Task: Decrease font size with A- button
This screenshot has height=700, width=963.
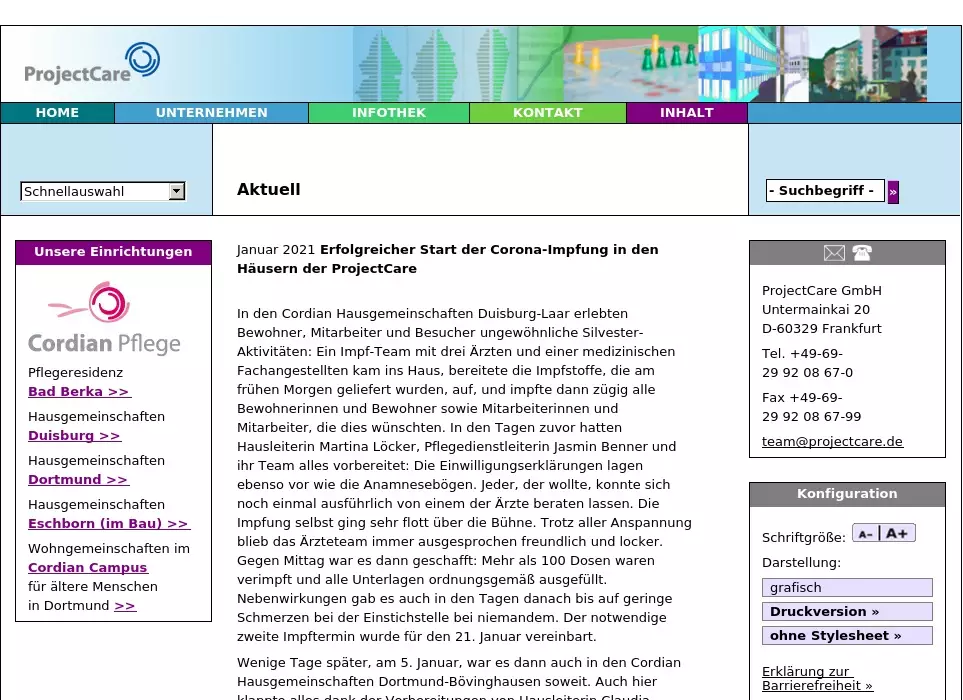Action: coord(866,534)
